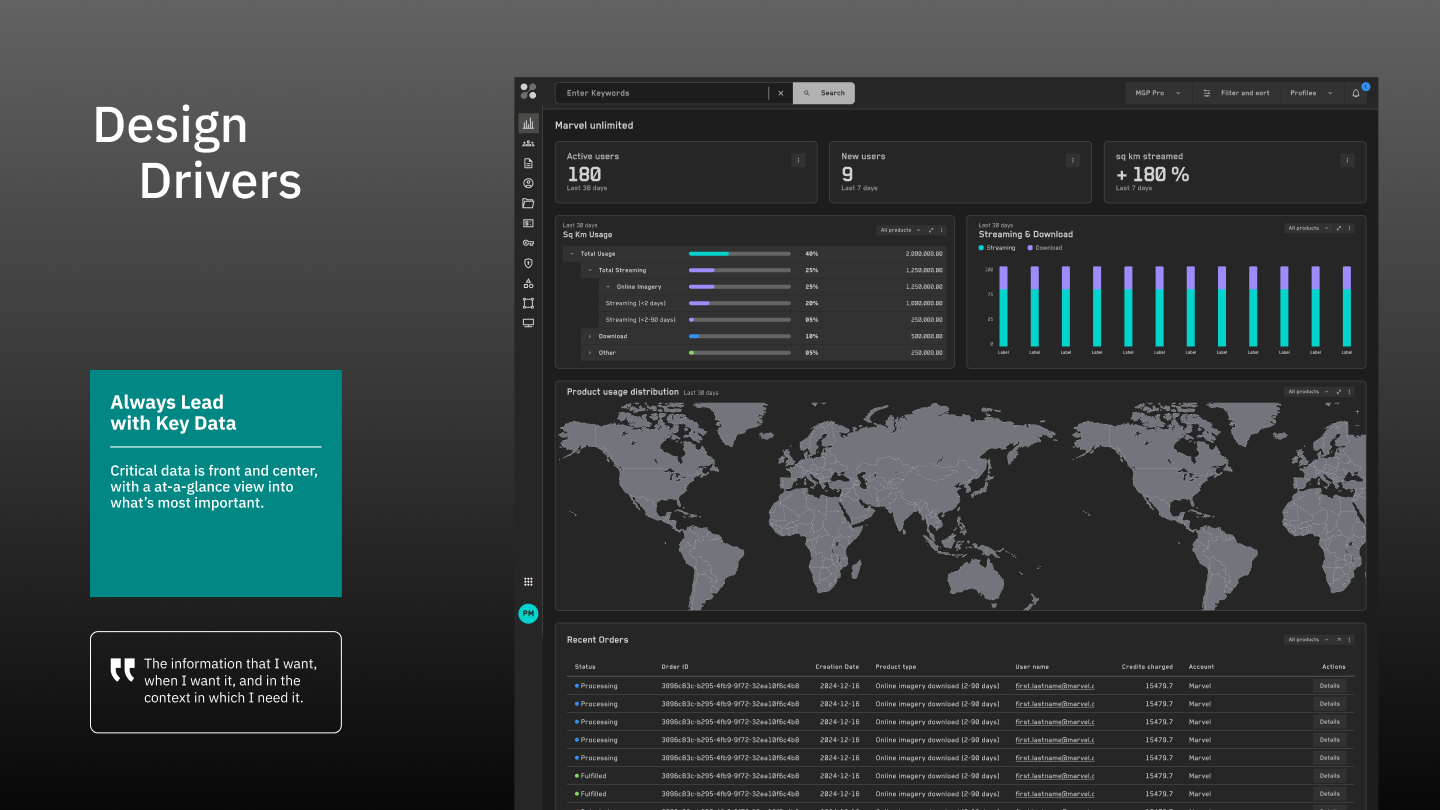Open the analytics bar chart sidebar icon
The image size is (1440, 810).
click(528, 124)
